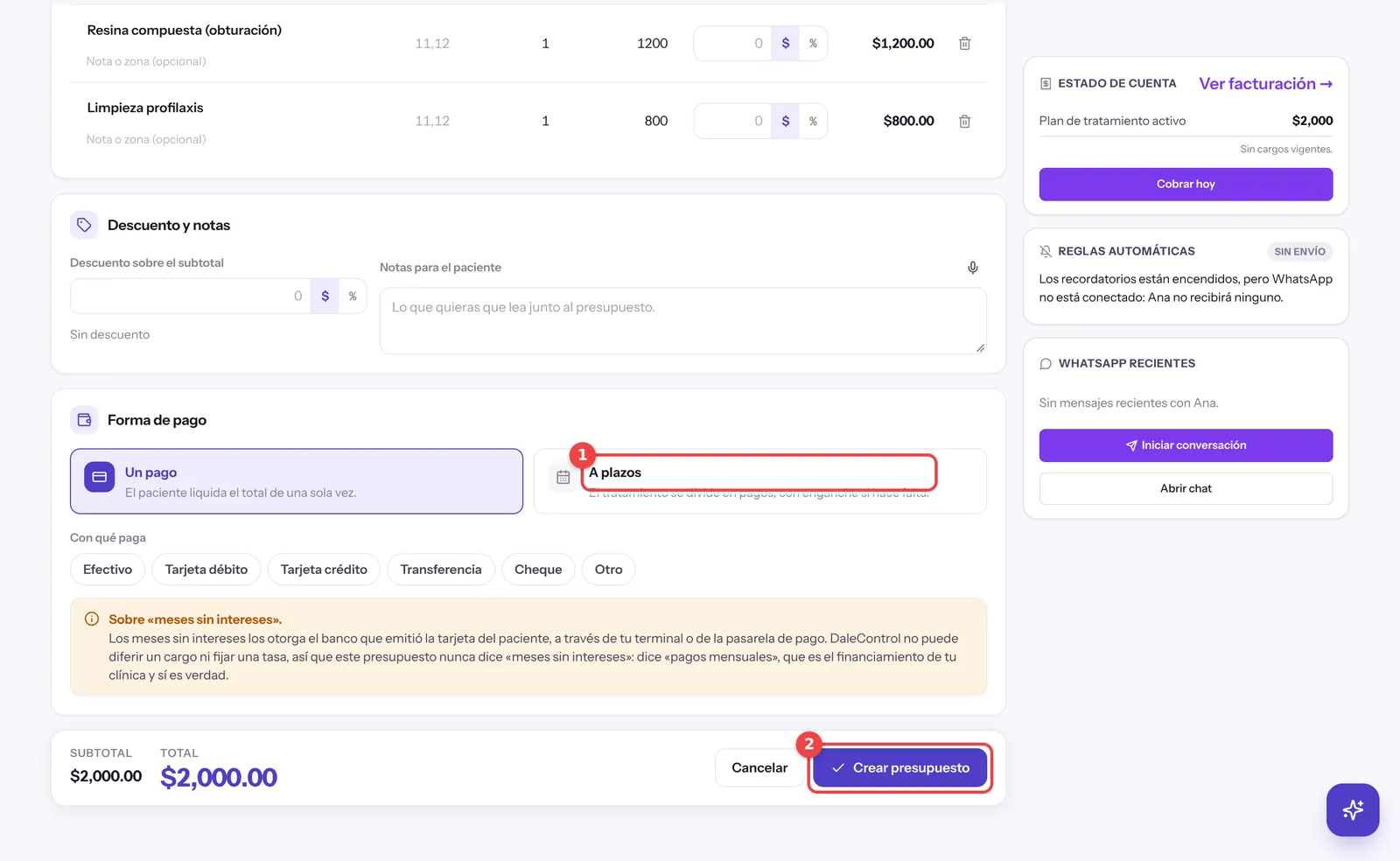The width and height of the screenshot is (1400, 861).
Task: Click the discount field for Limpieza profilaxis
Action: click(x=732, y=121)
